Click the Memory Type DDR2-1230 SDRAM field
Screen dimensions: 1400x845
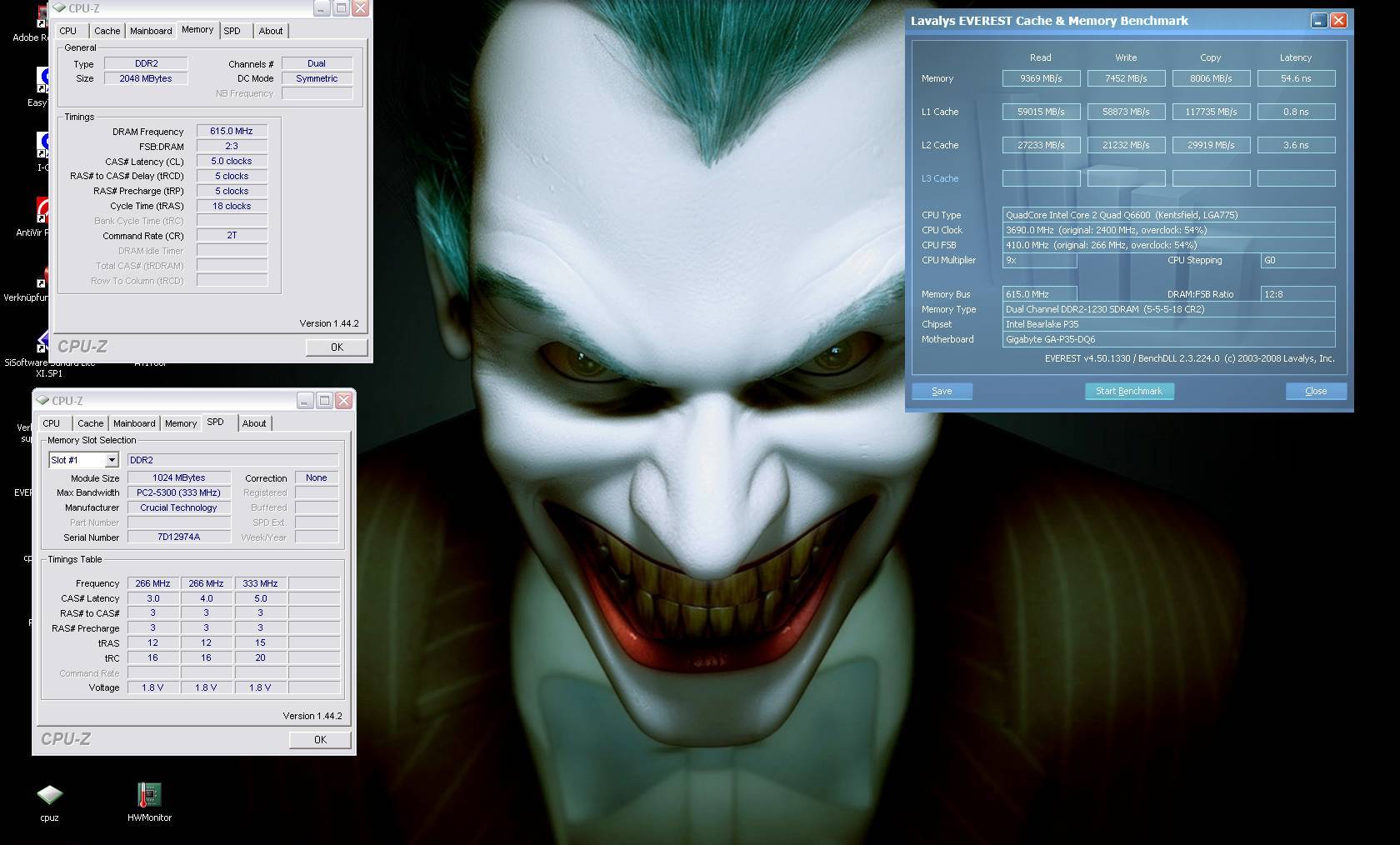[x=1168, y=309]
